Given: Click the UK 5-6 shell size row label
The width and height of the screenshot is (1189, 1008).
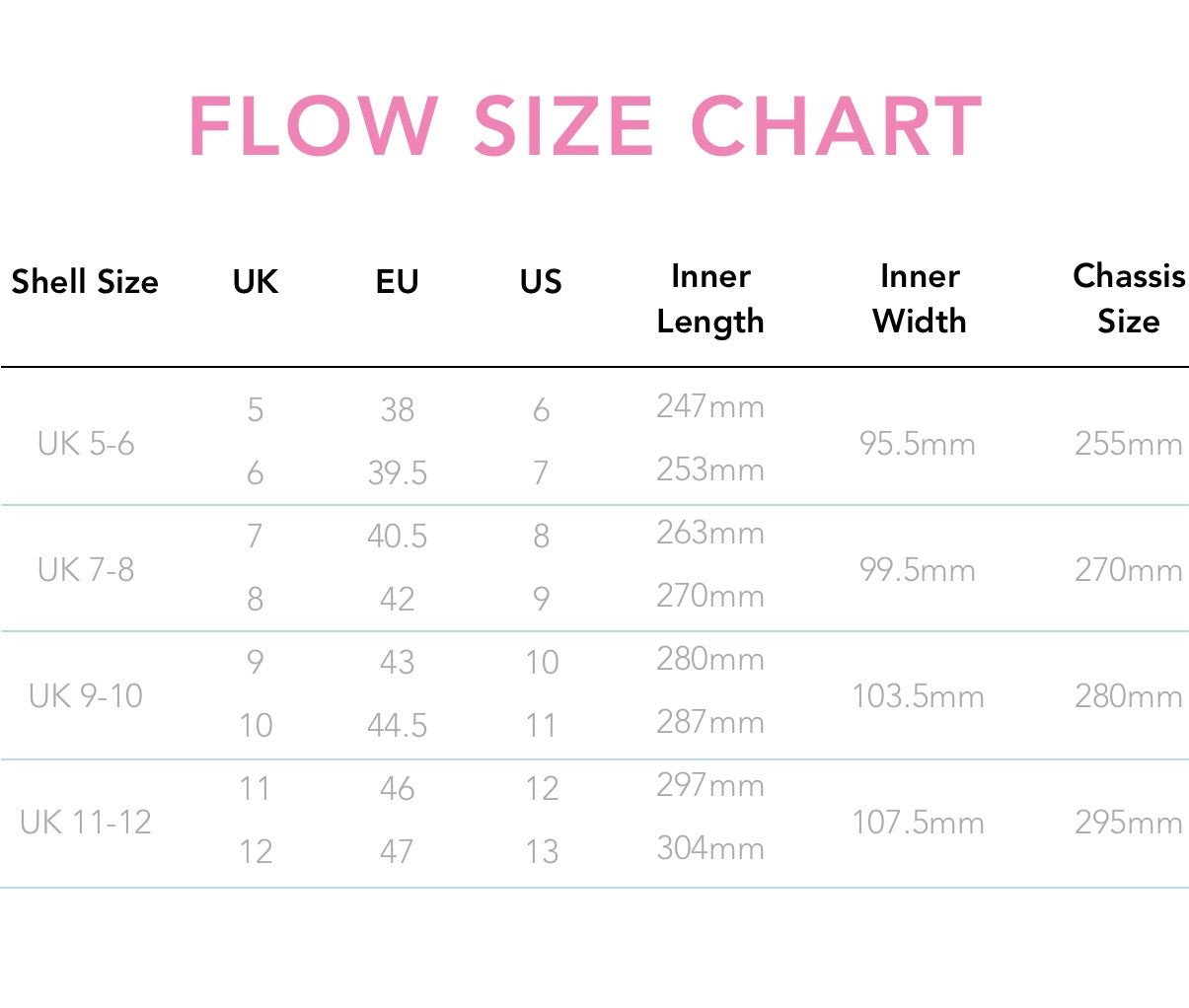Looking at the screenshot, I should (86, 444).
